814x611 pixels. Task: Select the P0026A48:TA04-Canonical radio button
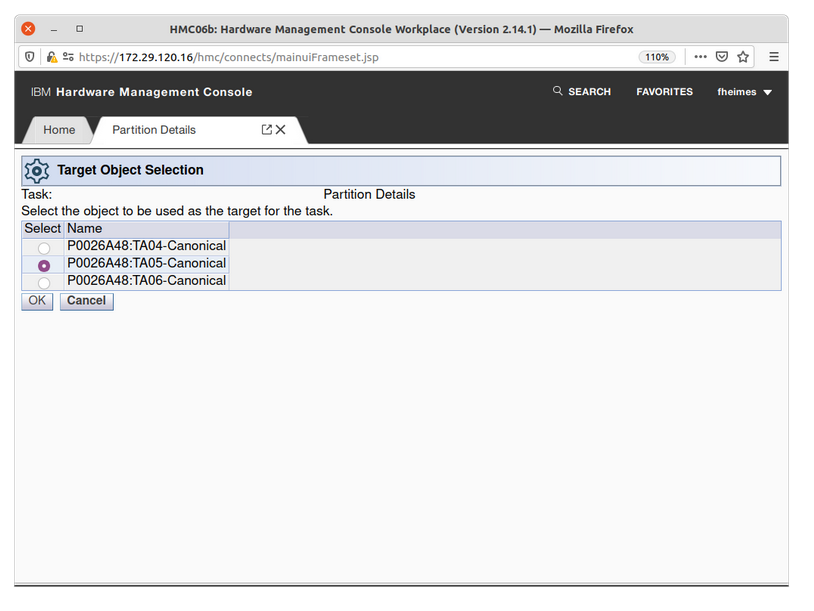coord(44,248)
